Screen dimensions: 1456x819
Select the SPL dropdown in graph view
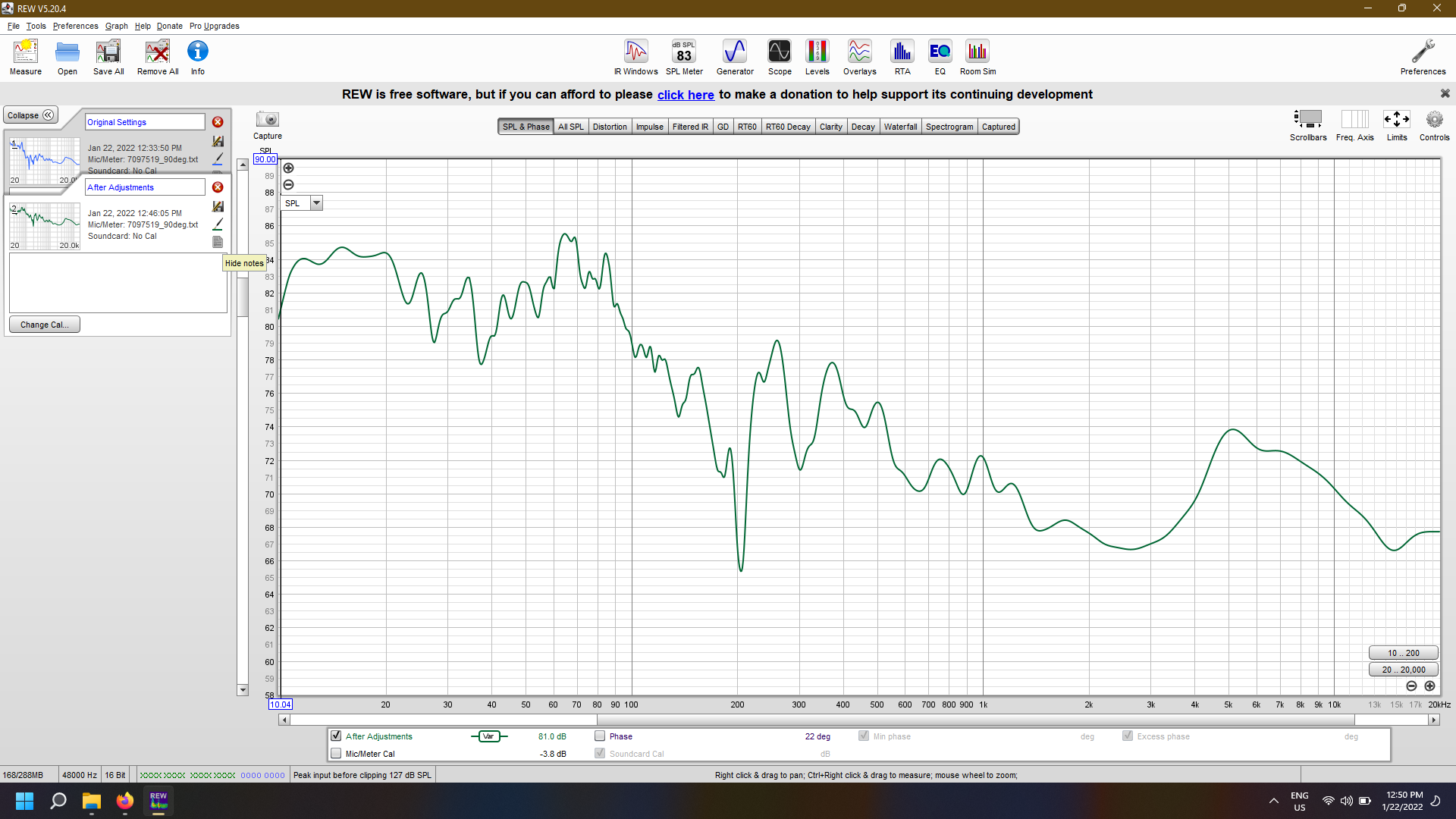pos(300,203)
